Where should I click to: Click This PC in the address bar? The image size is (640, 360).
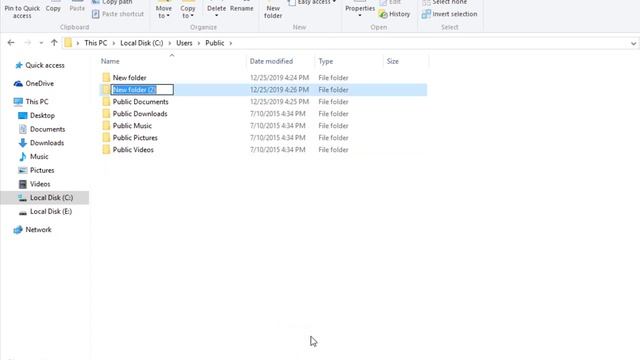click(96, 43)
